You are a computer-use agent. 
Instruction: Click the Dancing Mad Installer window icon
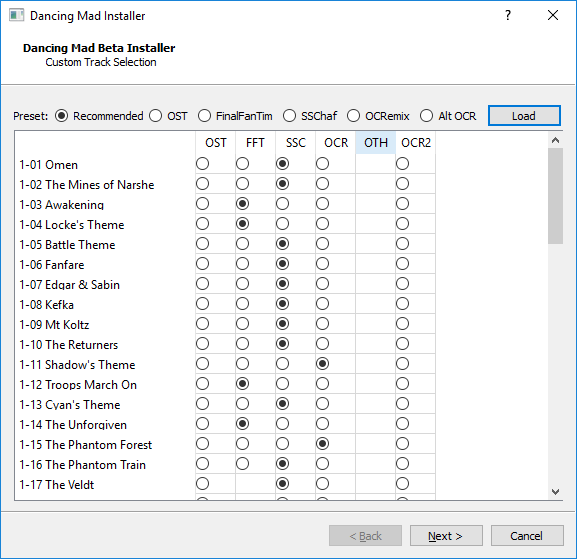(16, 15)
